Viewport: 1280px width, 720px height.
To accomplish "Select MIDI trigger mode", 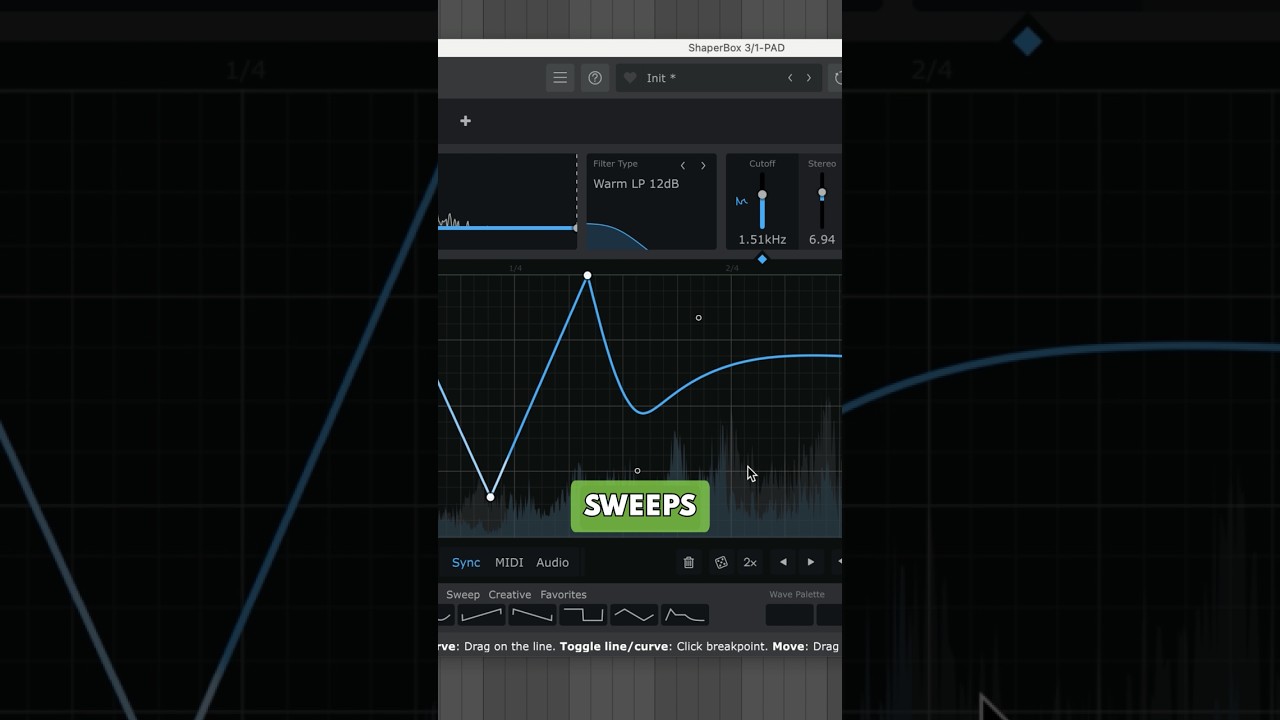I will tap(509, 563).
